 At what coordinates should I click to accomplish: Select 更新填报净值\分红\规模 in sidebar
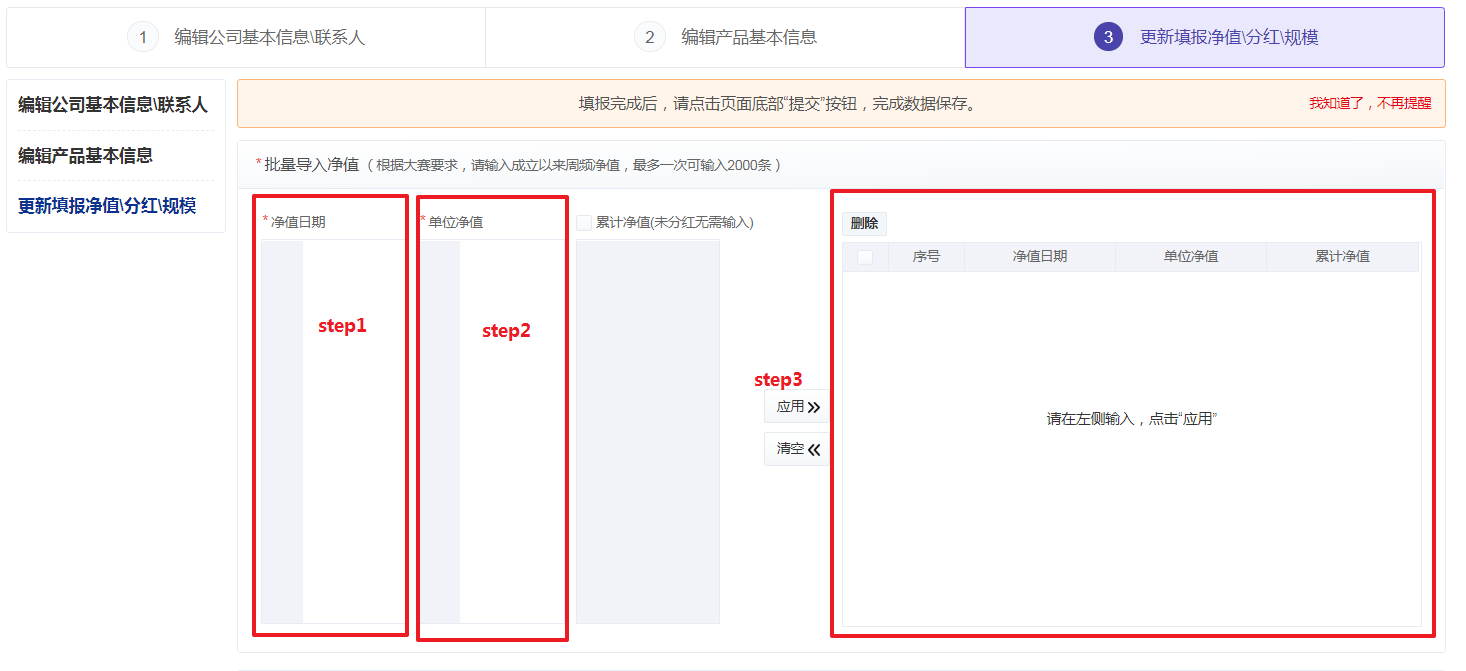pyautogui.click(x=107, y=206)
